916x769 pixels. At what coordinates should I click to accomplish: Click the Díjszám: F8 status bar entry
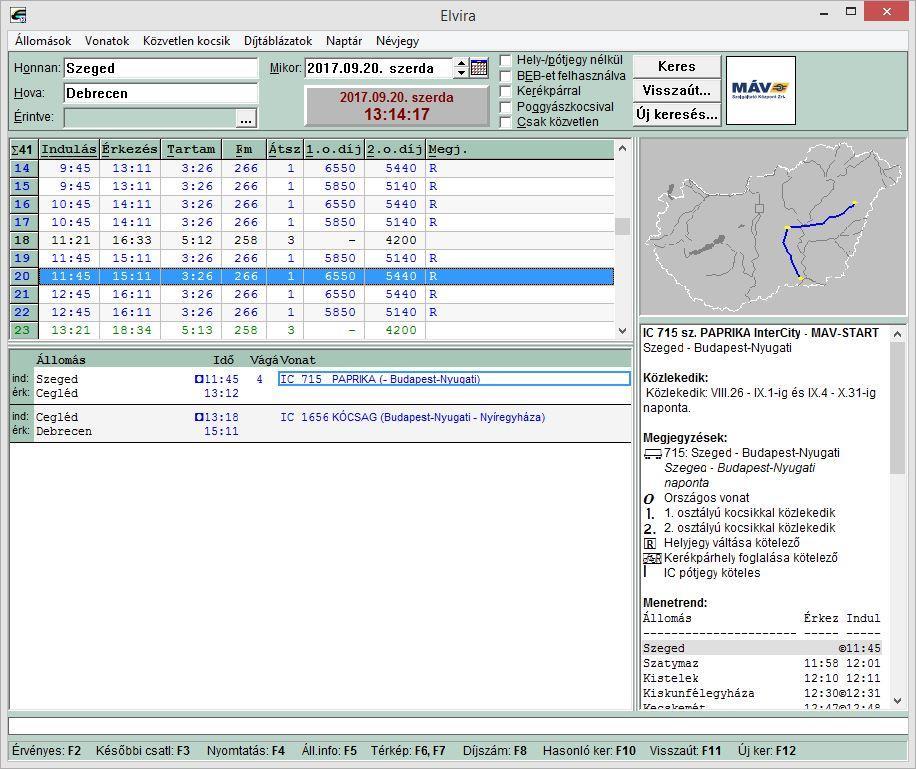[x=495, y=751]
